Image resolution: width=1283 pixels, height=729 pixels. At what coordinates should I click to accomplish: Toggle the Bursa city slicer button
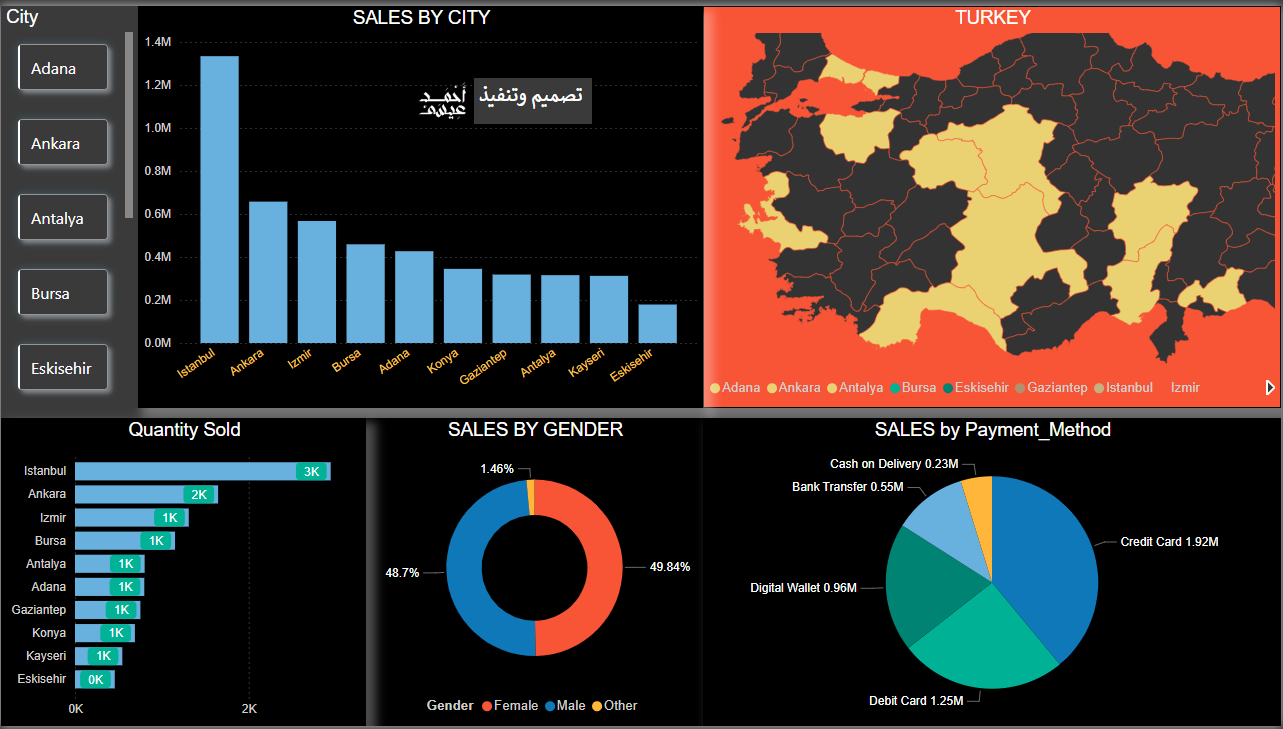pyautogui.click(x=62, y=294)
